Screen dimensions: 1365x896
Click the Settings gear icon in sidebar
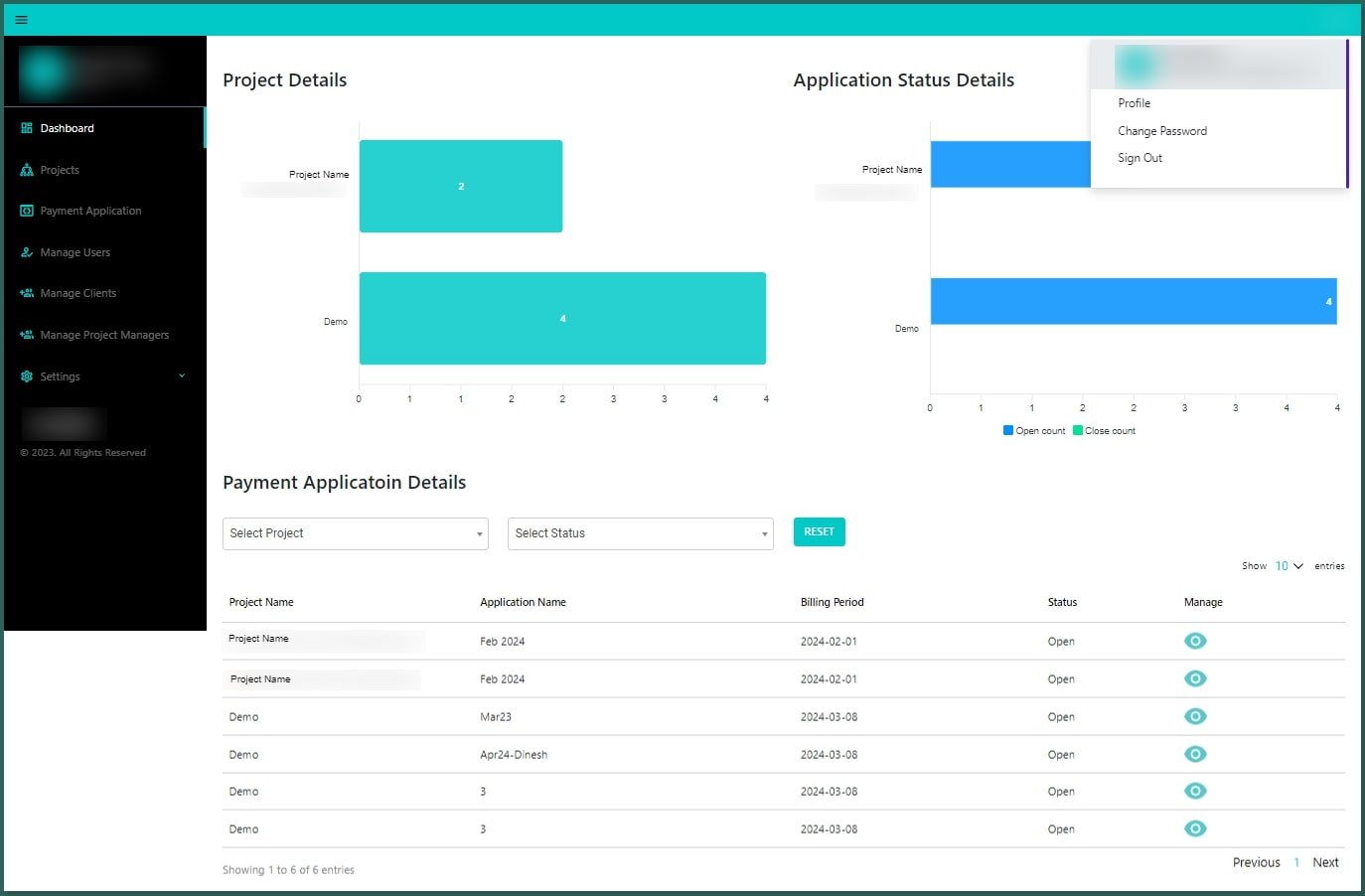click(x=26, y=375)
